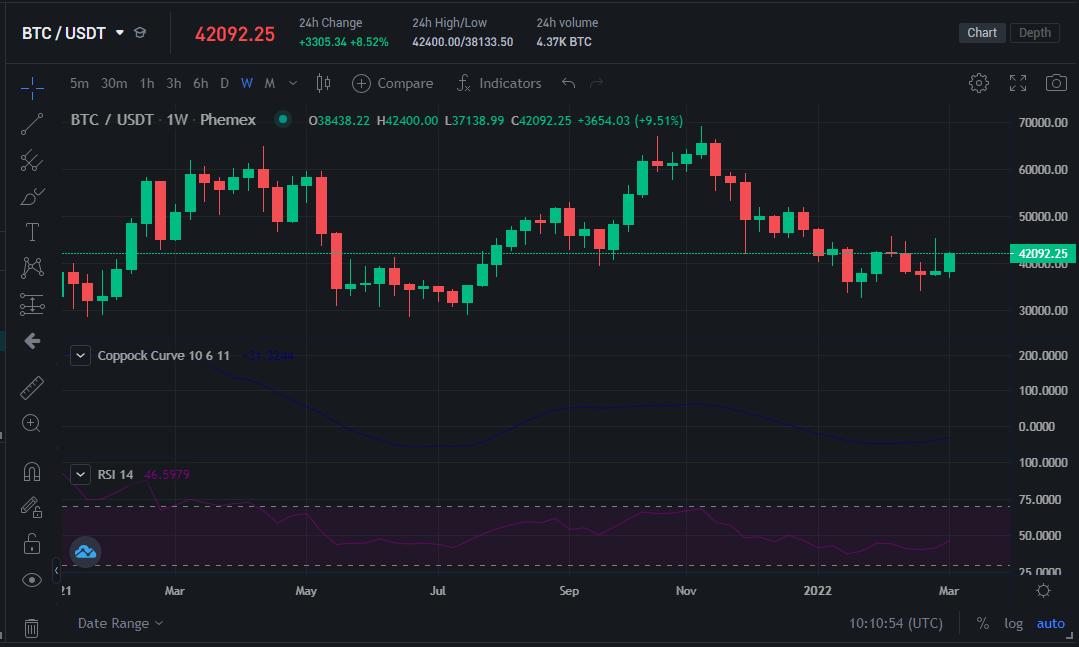Expand the RSI 14 panel menu

click(80, 474)
